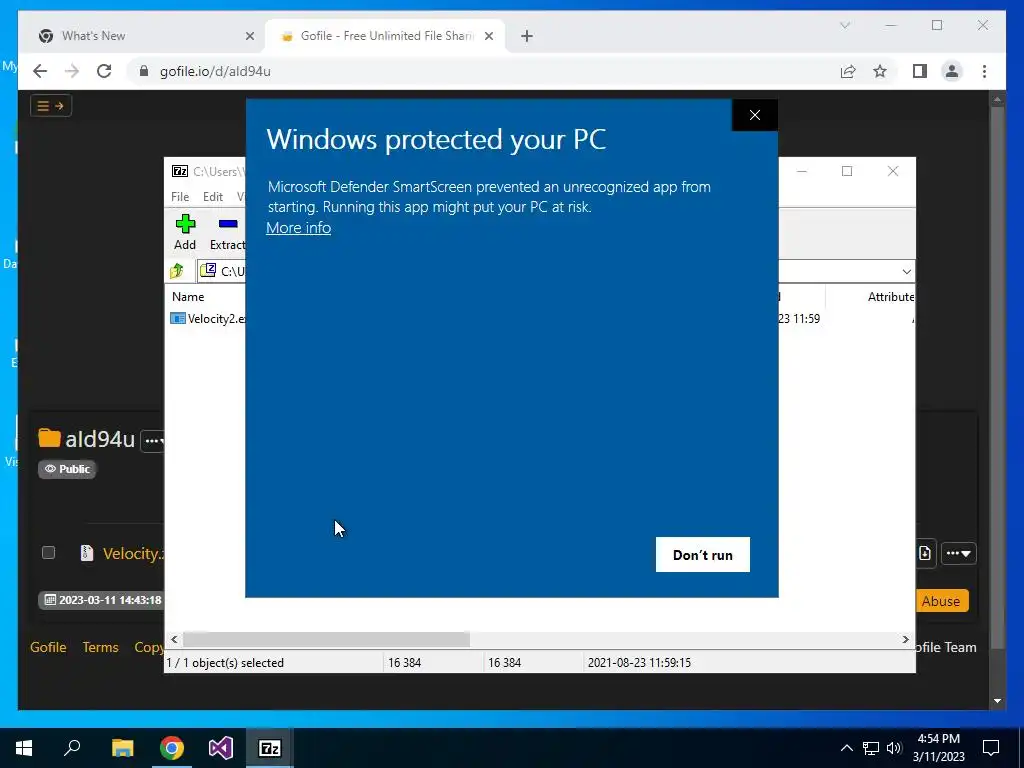Open the Windows Start menu

pos(24,748)
